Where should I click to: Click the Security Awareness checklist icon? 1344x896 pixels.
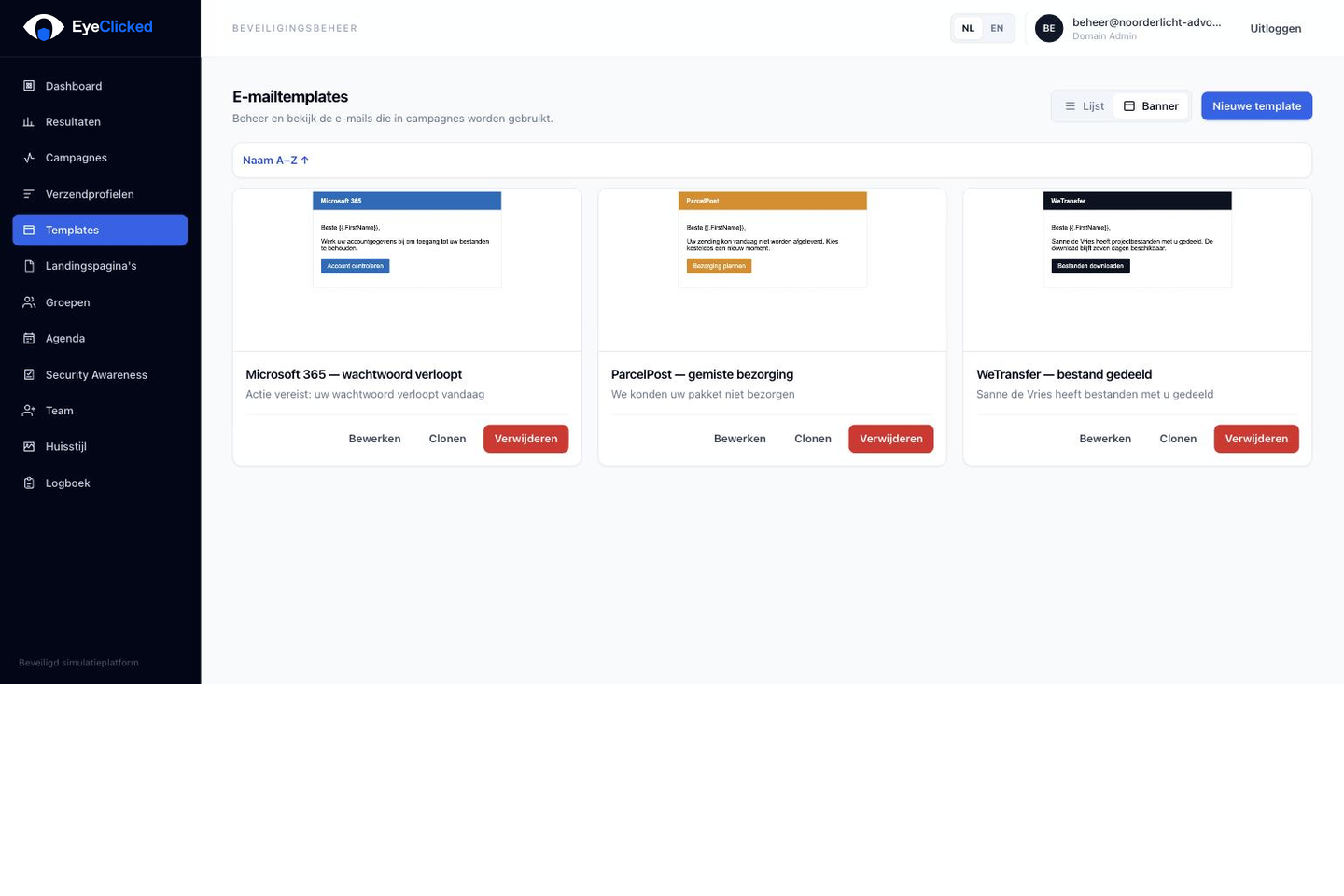click(29, 375)
